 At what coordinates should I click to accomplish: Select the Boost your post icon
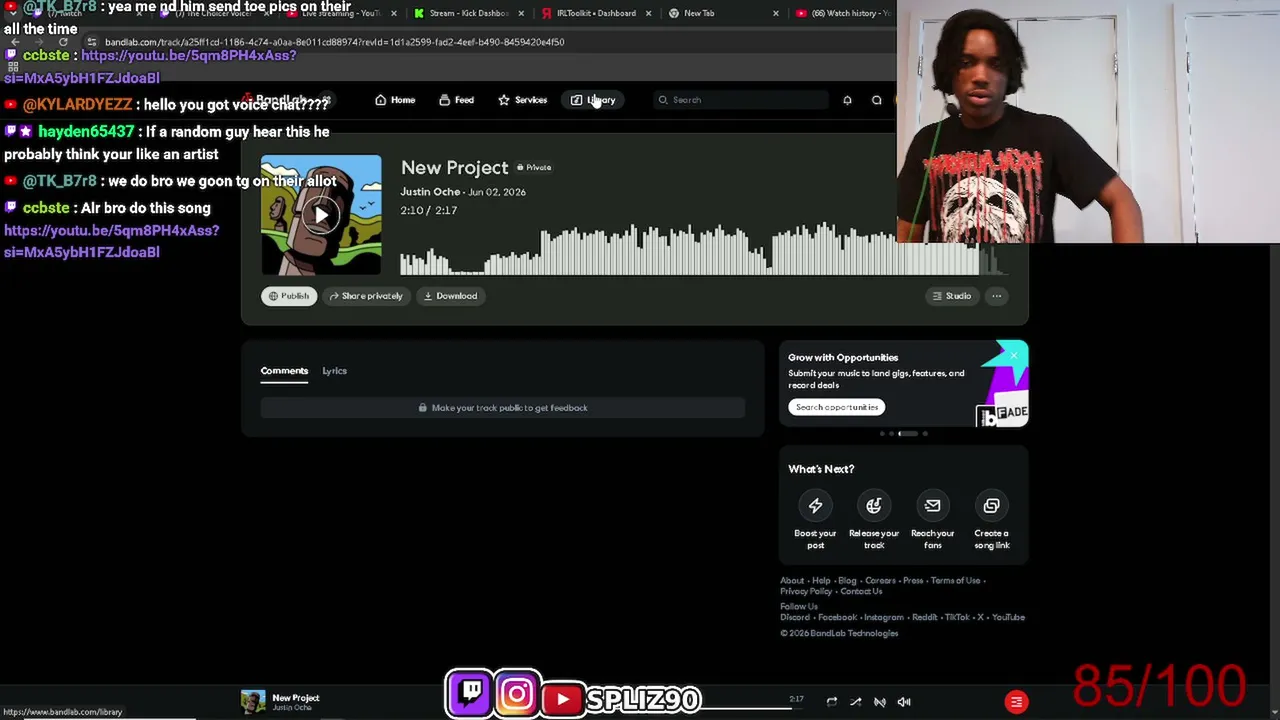(x=815, y=506)
